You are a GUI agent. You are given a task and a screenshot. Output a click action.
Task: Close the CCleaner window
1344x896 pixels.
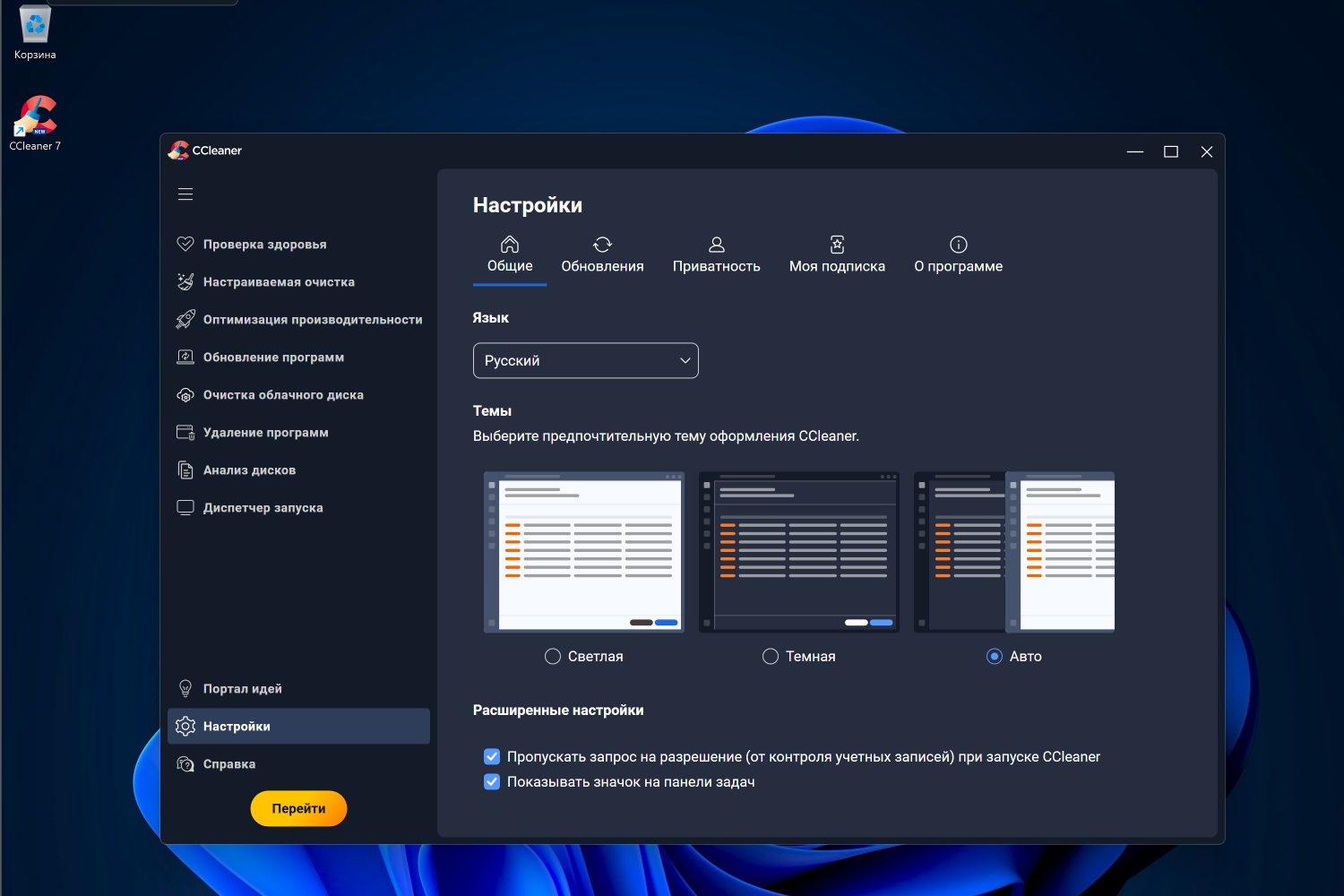[x=1207, y=151]
